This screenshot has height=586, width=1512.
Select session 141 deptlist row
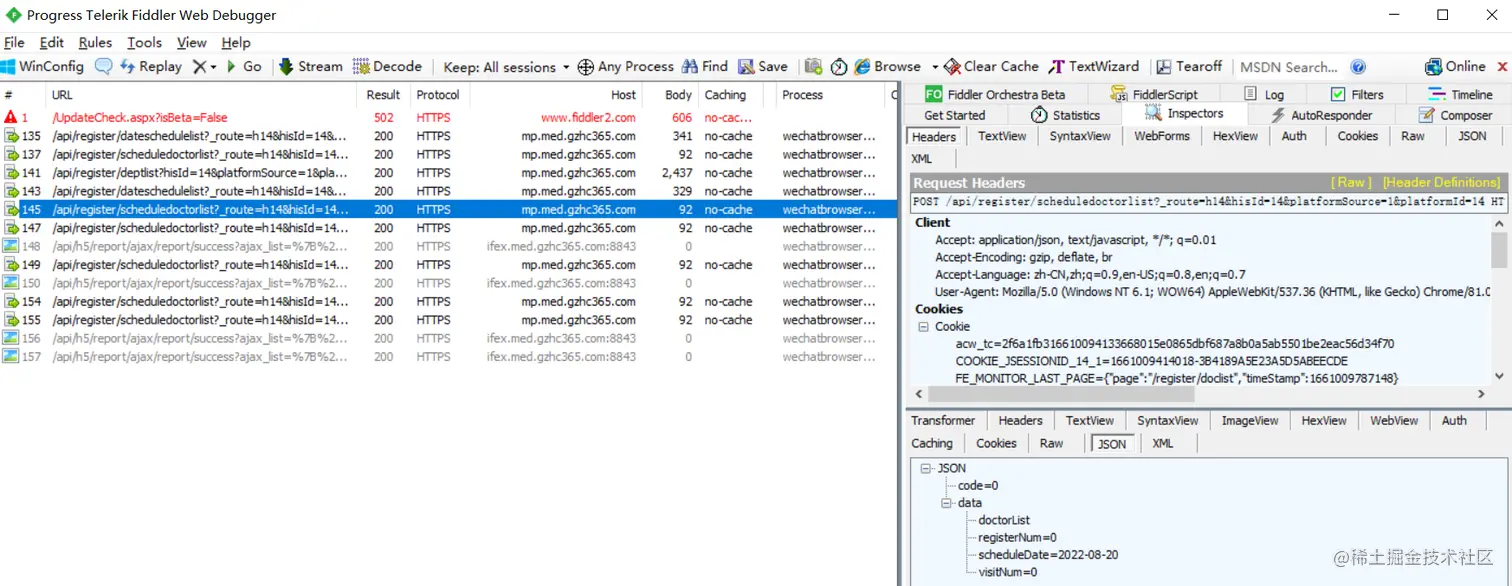pos(449,173)
